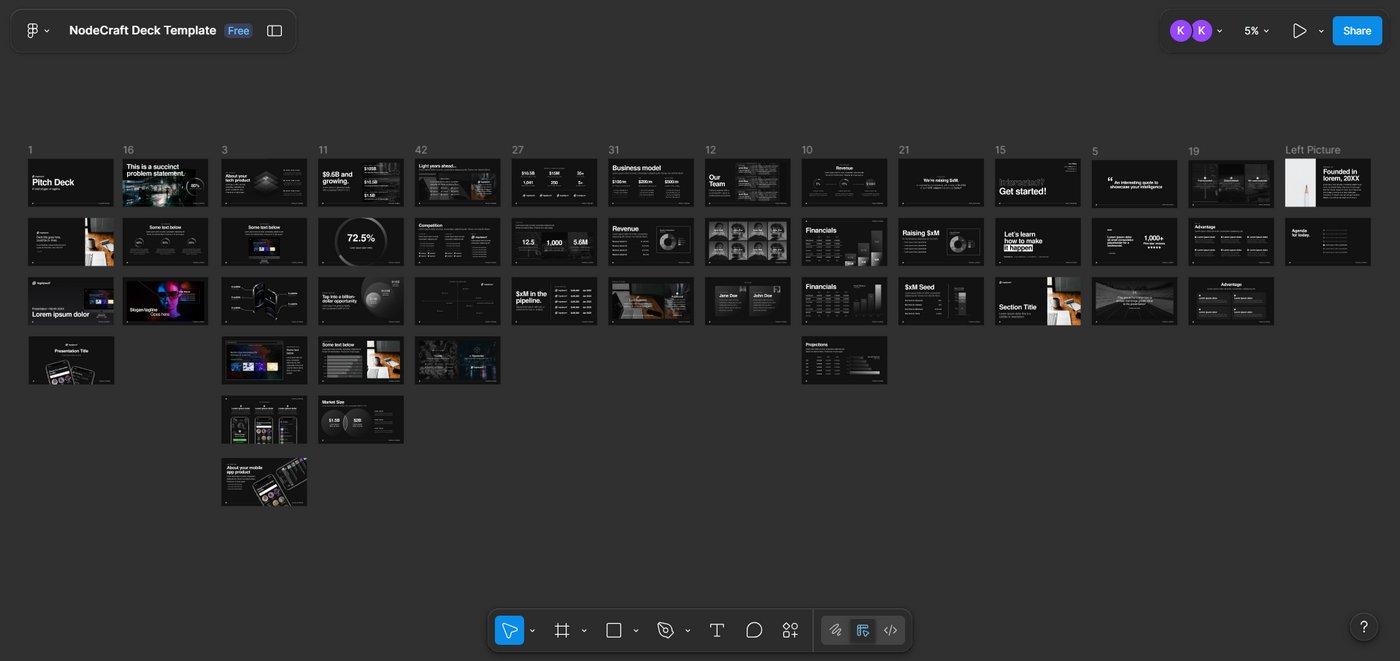
Task: Open the Figma main menu logo
Action: pos(32,31)
